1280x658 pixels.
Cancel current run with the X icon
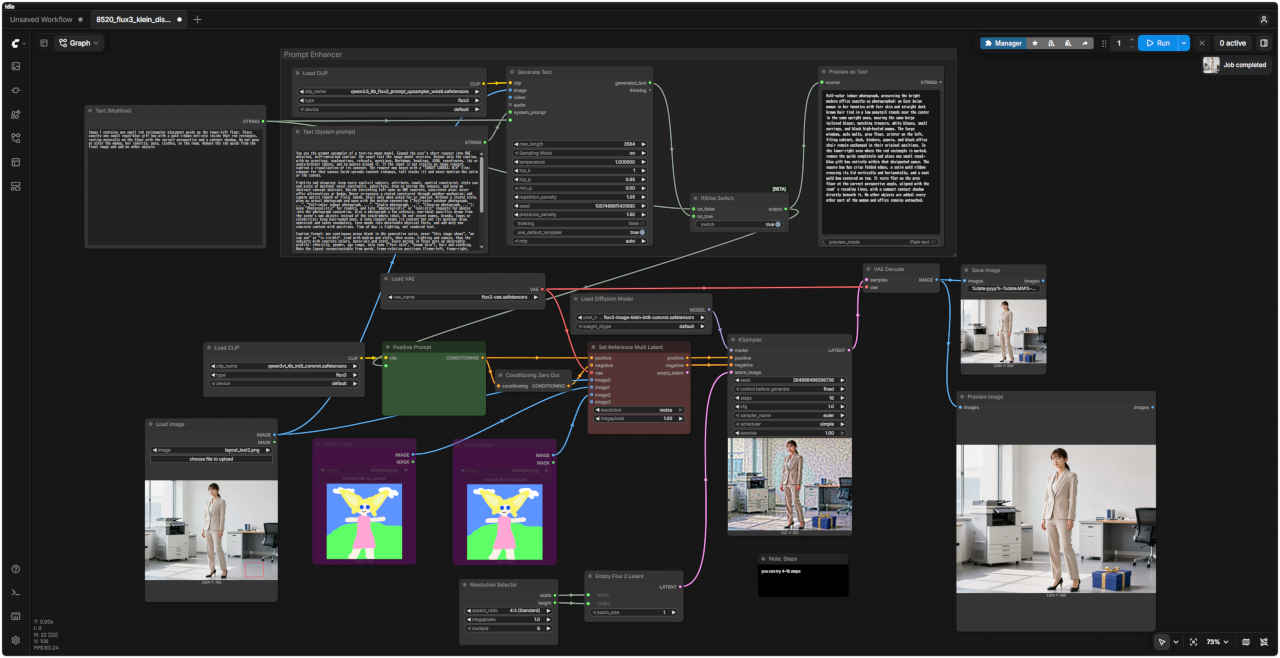tap(1202, 43)
